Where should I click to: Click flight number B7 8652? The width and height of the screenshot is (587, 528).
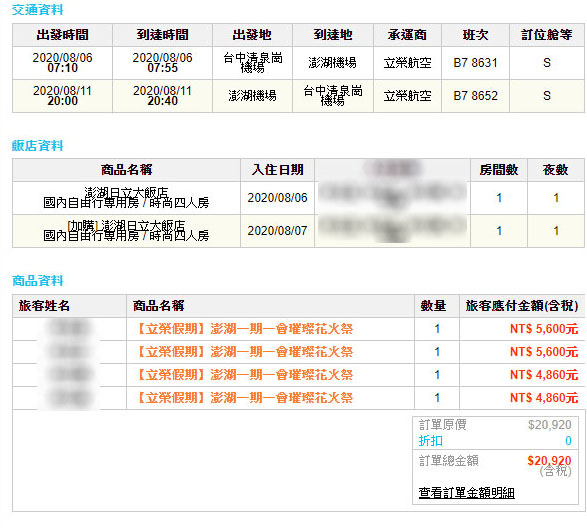point(475,95)
